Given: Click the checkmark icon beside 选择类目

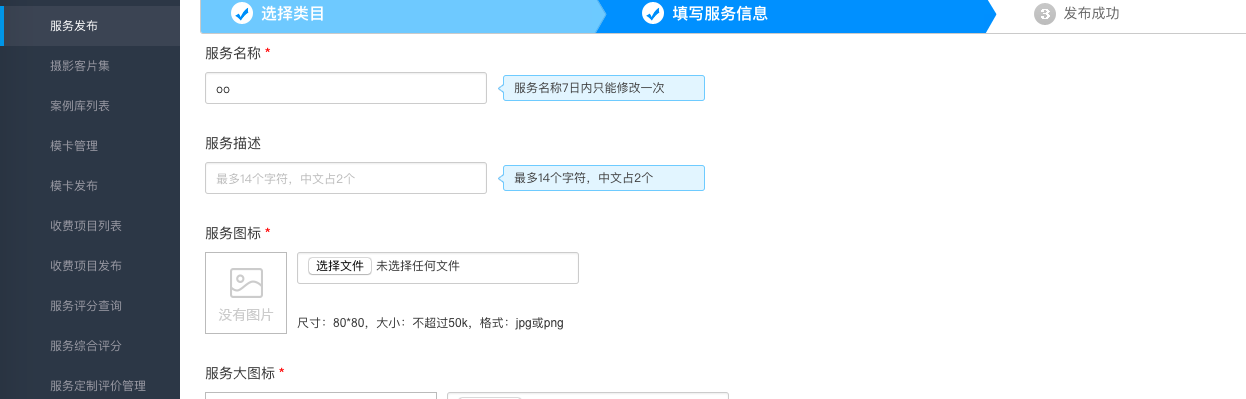Looking at the screenshot, I should point(241,13).
